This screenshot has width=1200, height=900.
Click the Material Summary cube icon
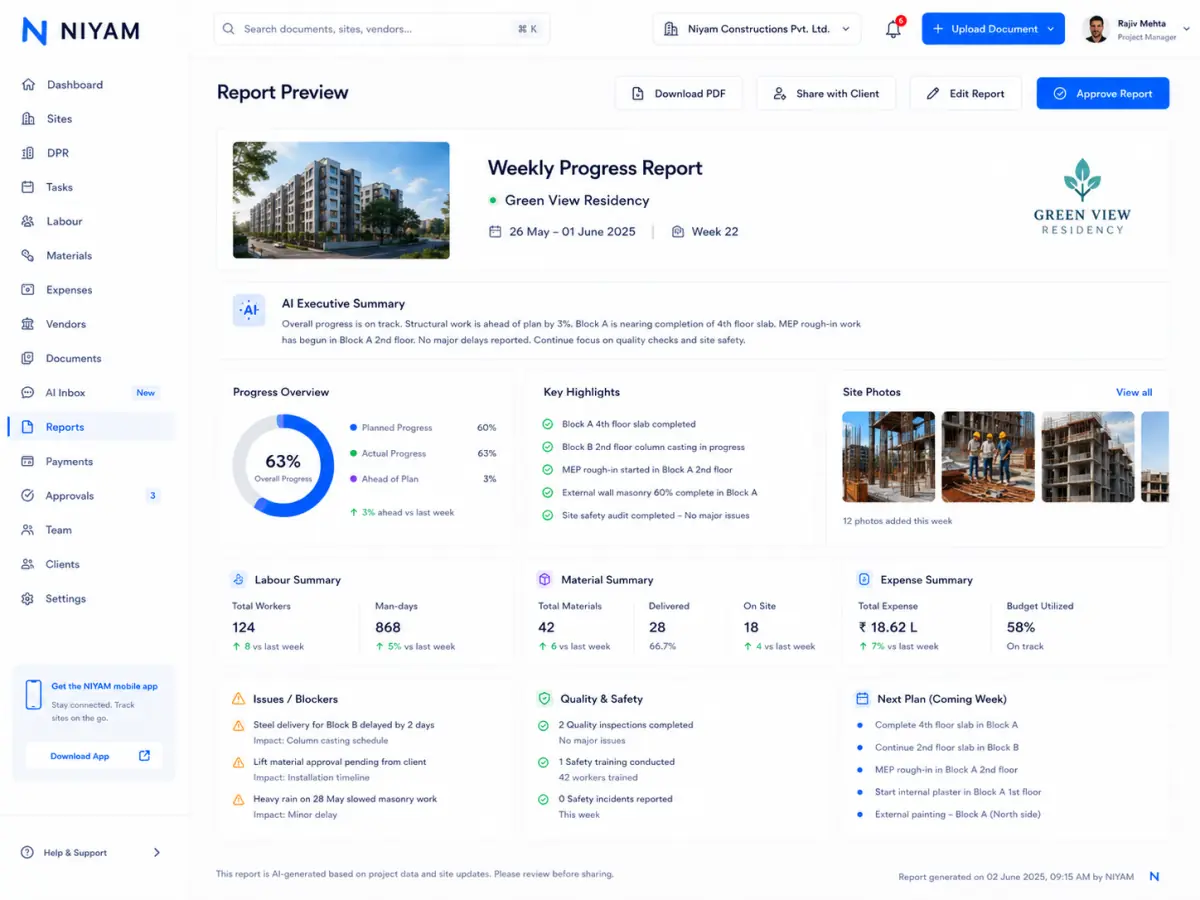[545, 579]
